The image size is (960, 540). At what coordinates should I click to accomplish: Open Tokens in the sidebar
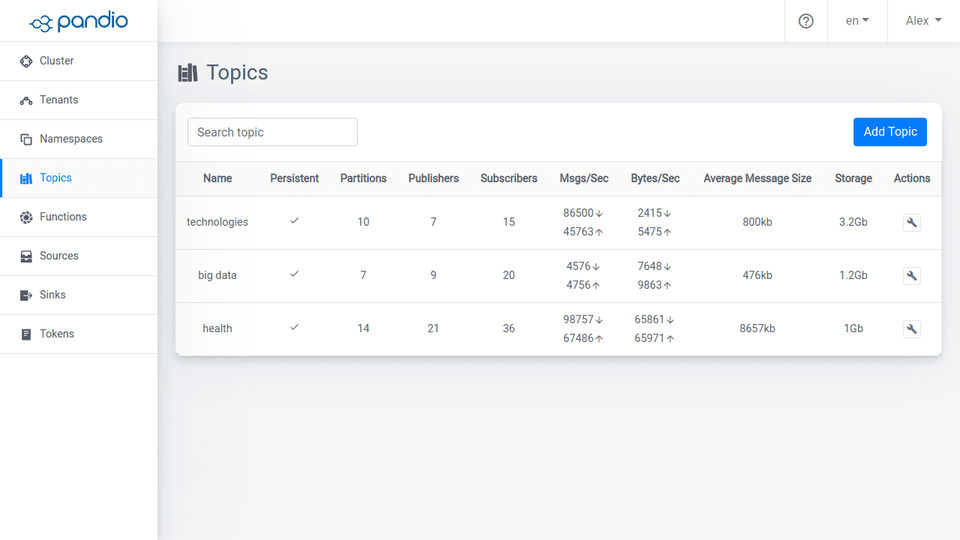click(x=78, y=334)
